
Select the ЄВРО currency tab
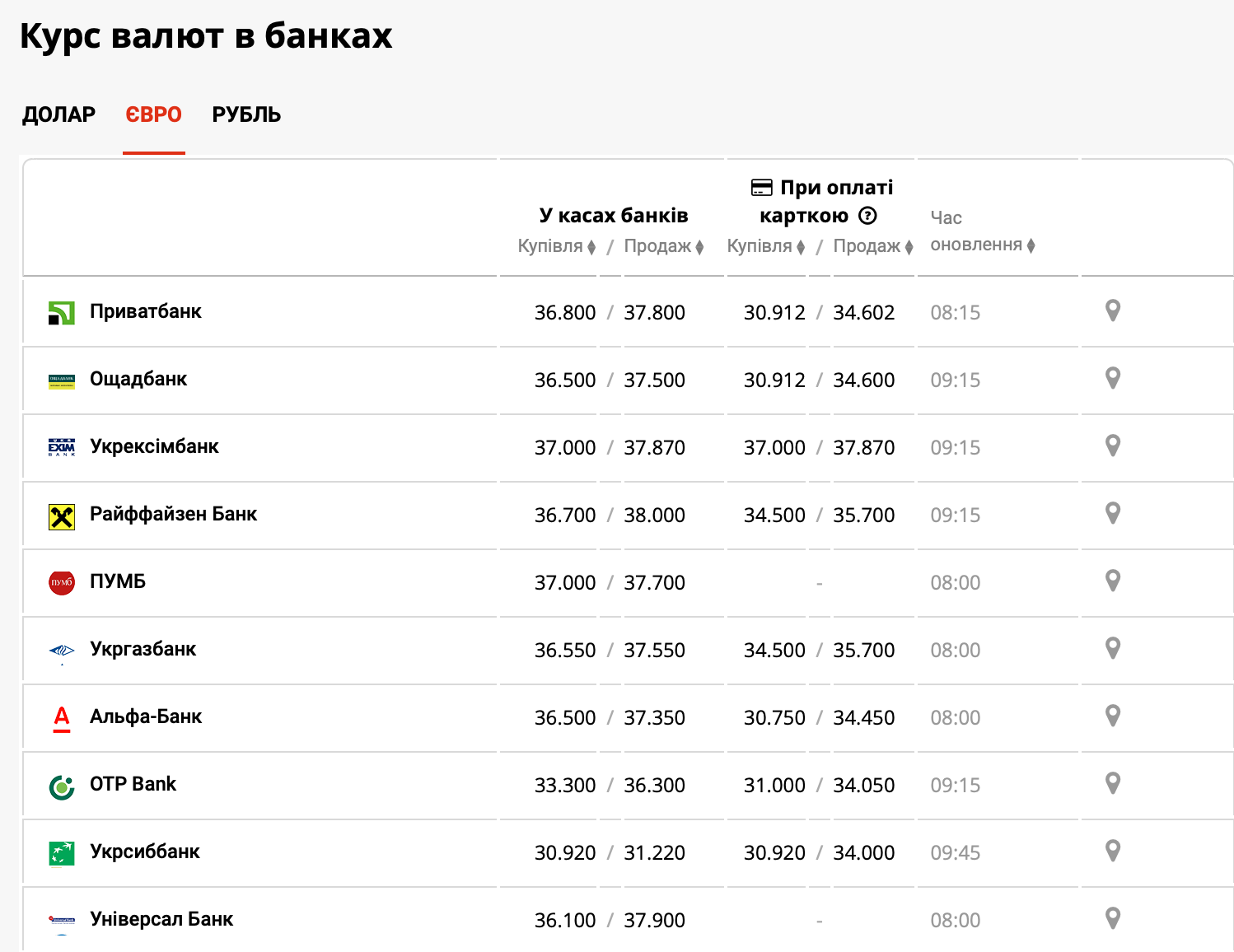pyautogui.click(x=153, y=114)
